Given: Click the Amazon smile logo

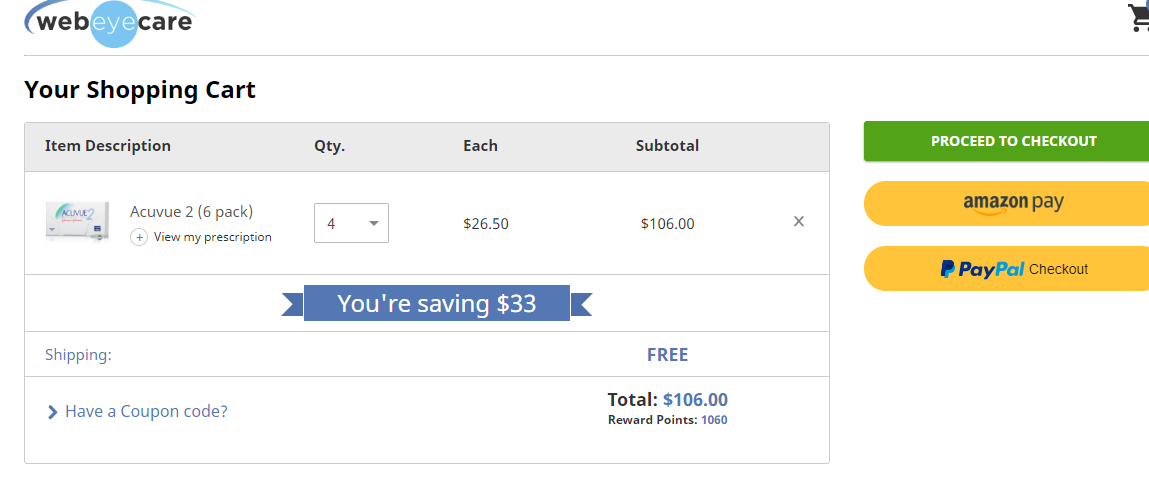Looking at the screenshot, I should pyautogui.click(x=987, y=212).
